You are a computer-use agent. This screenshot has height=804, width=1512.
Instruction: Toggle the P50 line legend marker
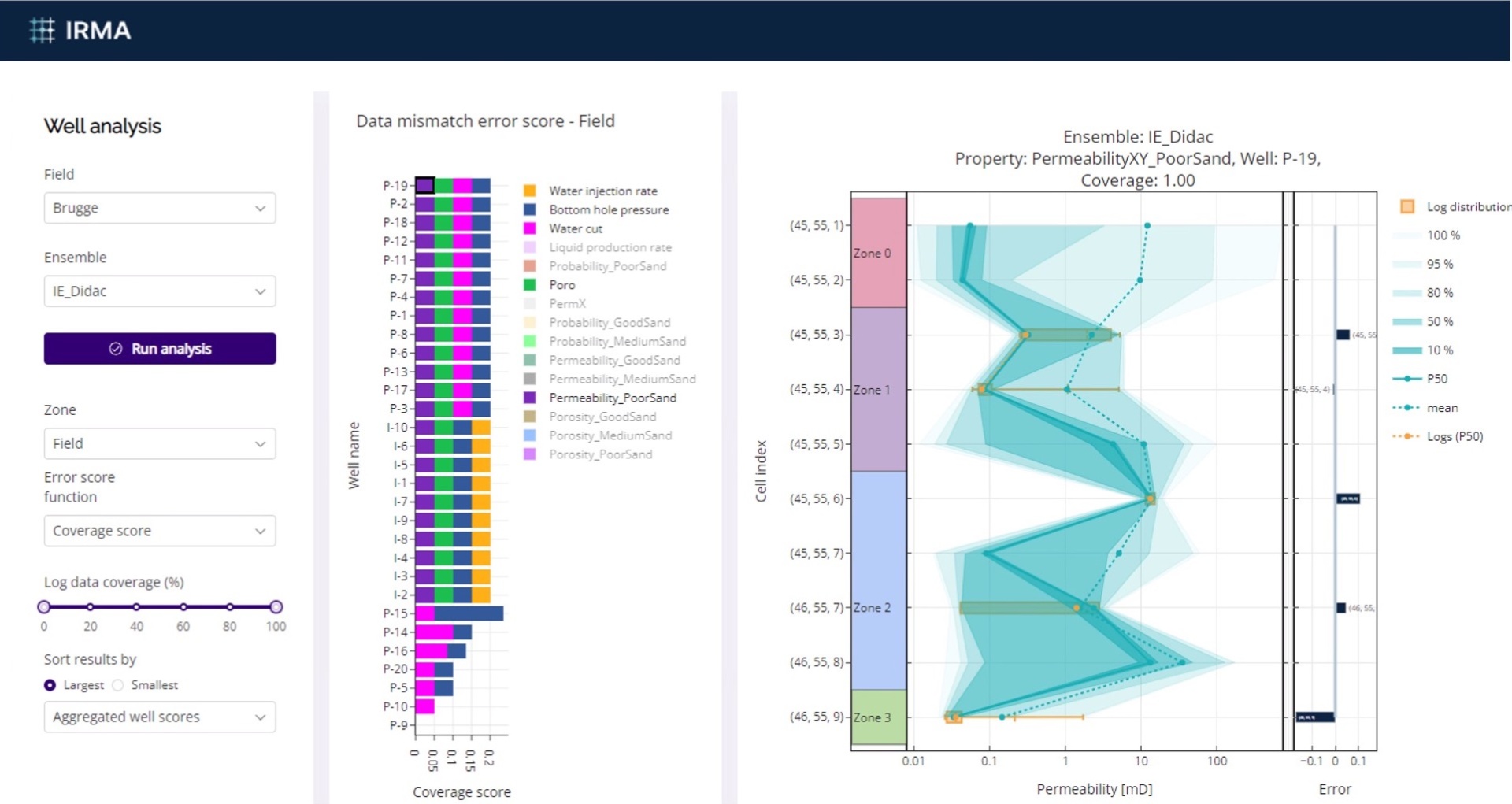pyautogui.click(x=1407, y=380)
